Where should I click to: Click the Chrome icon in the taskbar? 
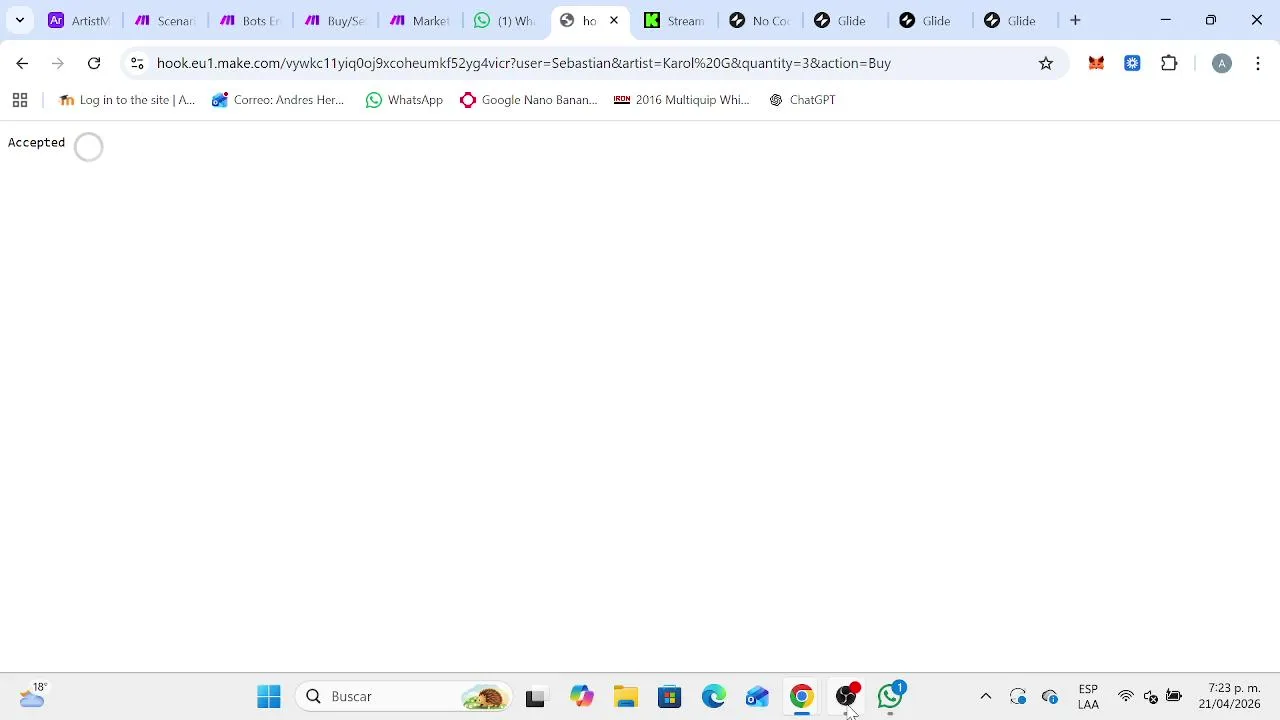point(802,696)
